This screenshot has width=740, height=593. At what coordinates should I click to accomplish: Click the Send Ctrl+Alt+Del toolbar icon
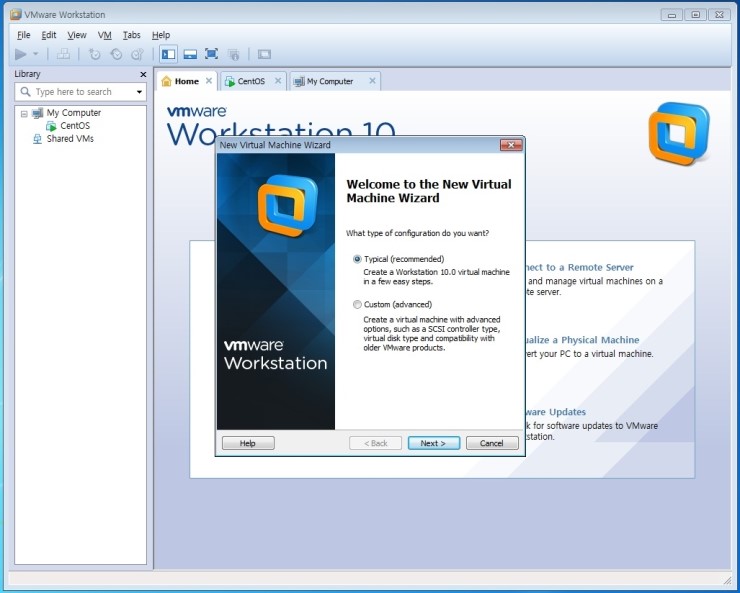pos(63,54)
